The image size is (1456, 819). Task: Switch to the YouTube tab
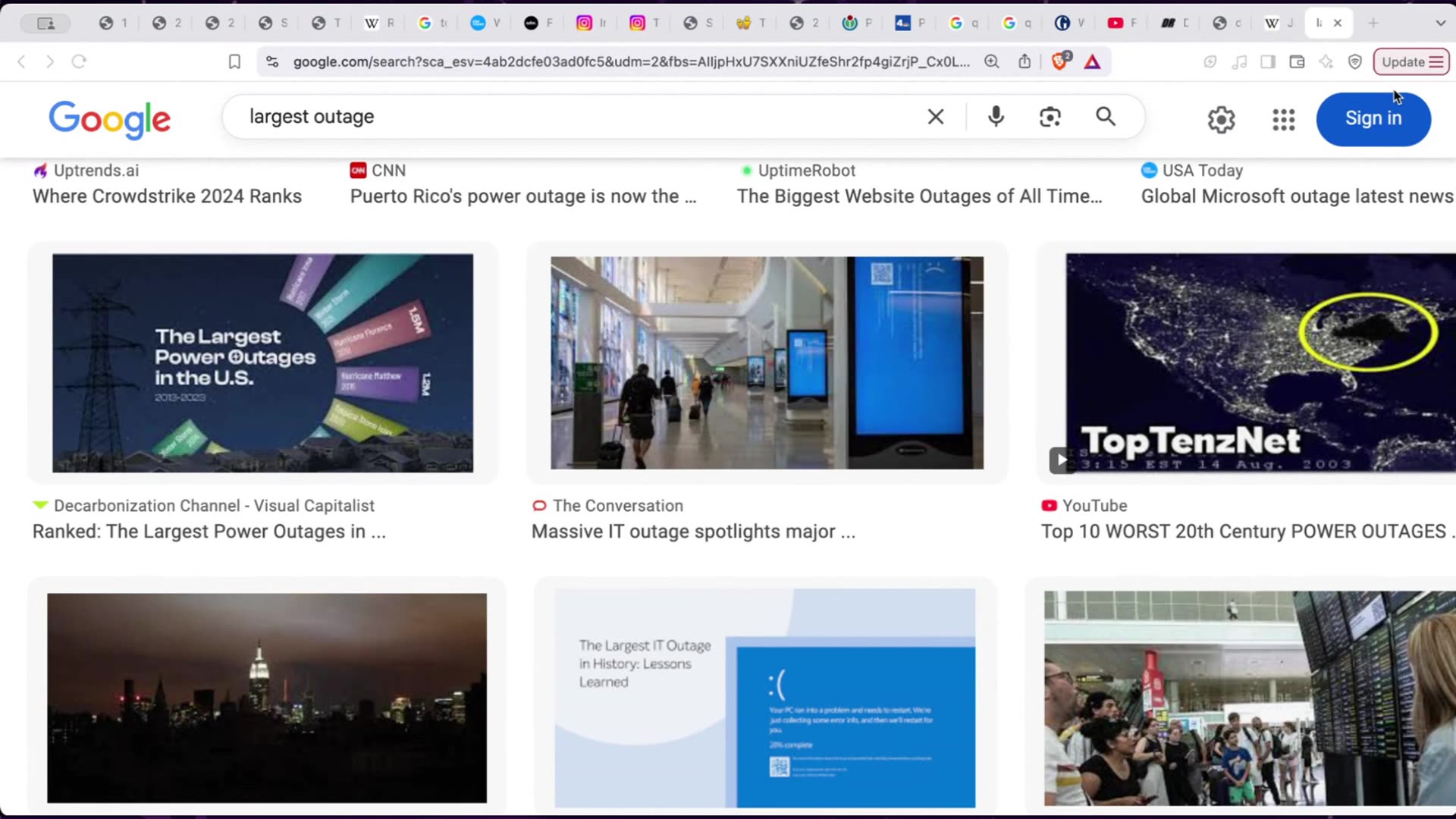point(1122,24)
